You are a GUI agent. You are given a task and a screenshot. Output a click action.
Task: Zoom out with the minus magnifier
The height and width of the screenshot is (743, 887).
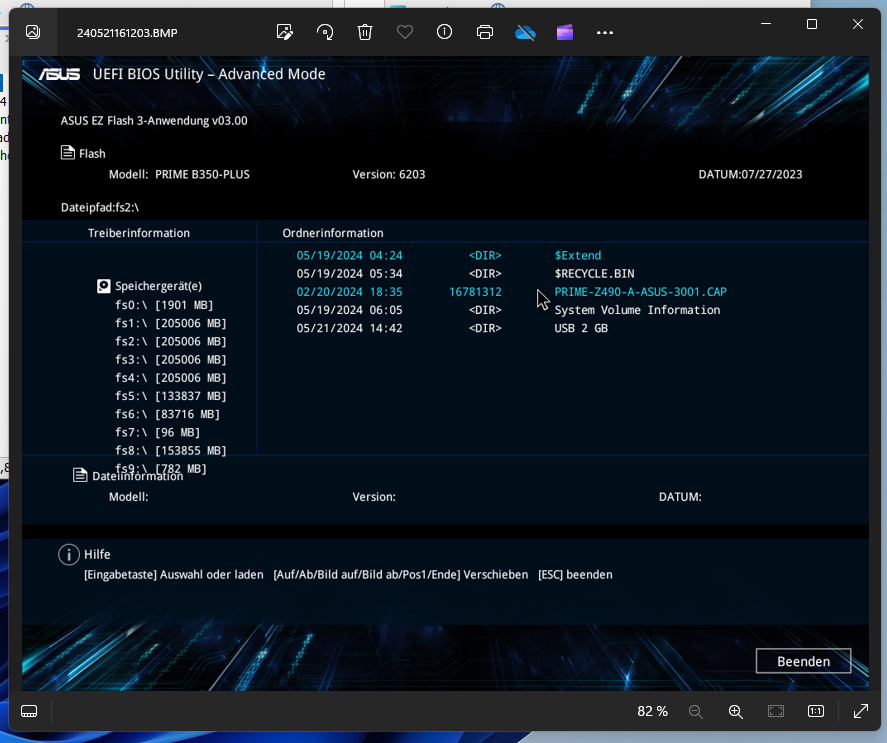696,711
